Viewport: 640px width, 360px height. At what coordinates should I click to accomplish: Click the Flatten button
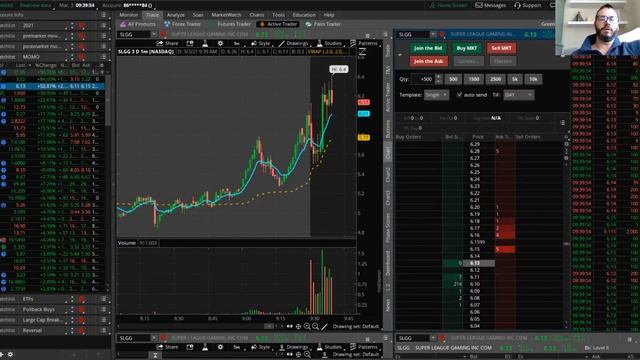coord(503,61)
